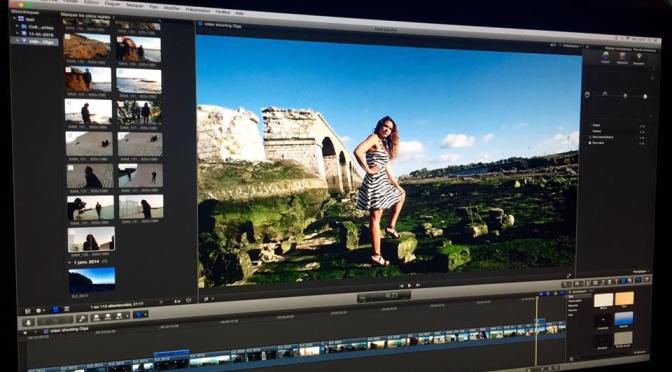Select the clip of two people among trees
This screenshot has height=372, width=672.
pyautogui.click(x=139, y=112)
